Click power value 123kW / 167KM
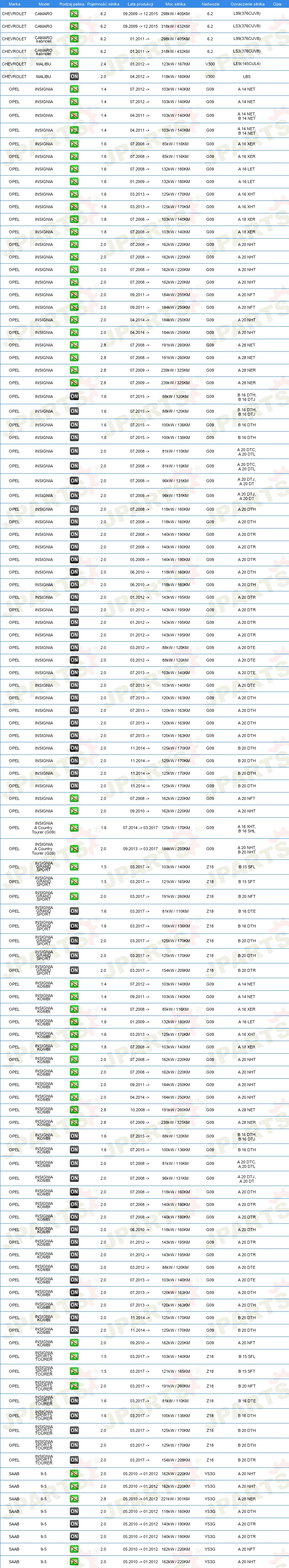 pyautogui.click(x=175, y=64)
